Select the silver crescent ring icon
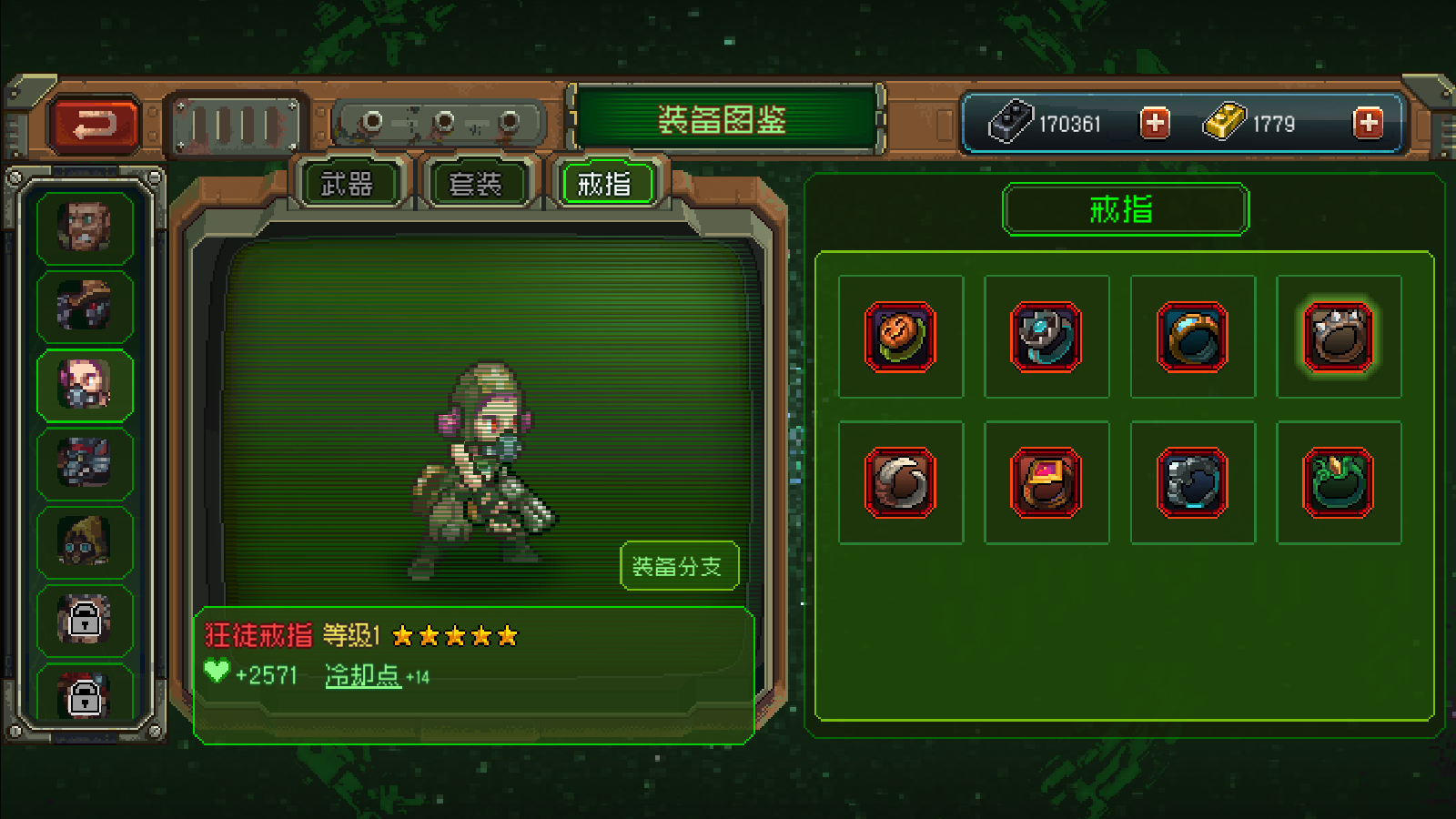The height and width of the screenshot is (819, 1456). click(900, 482)
